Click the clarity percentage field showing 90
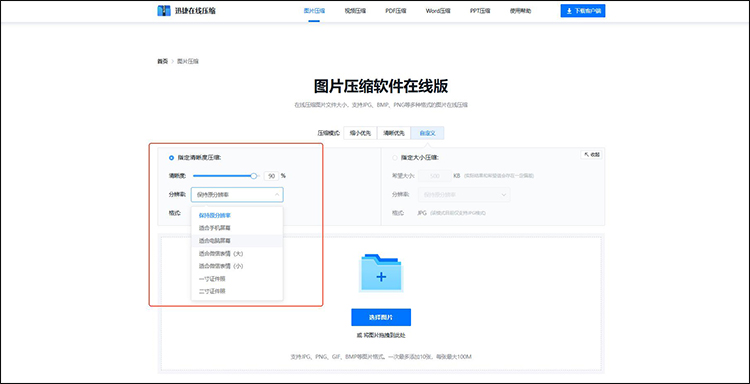Viewport: 750px width, 384px height. pos(271,176)
